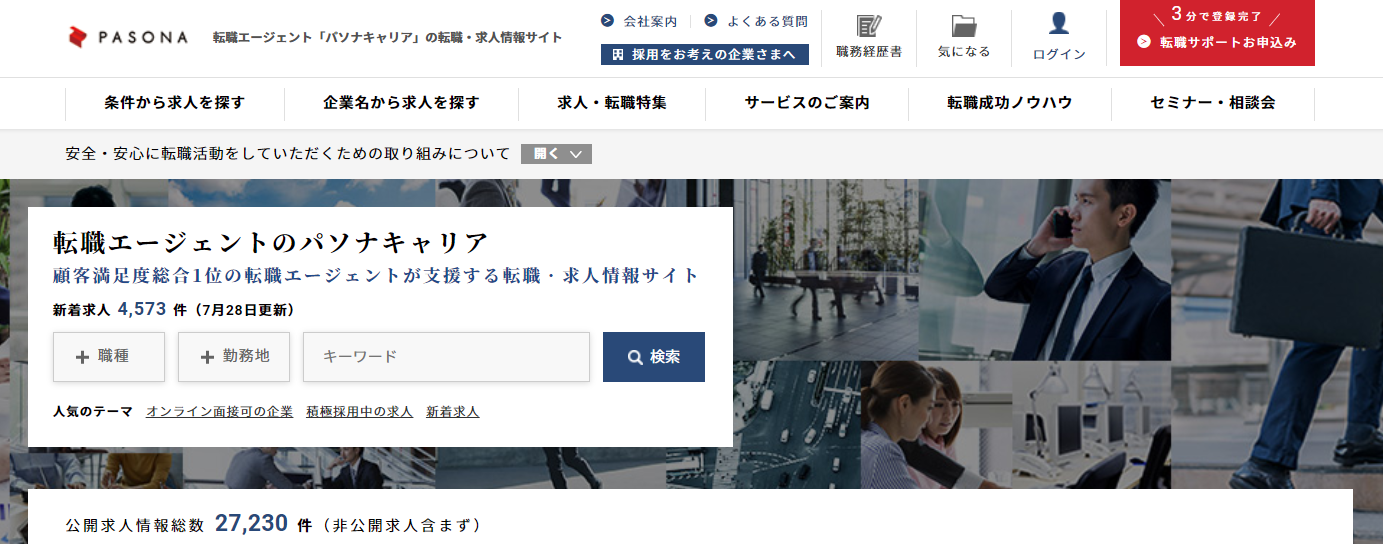Click the 27,230 public jobs total
Viewport: 1383px width, 557px height.
[x=251, y=523]
